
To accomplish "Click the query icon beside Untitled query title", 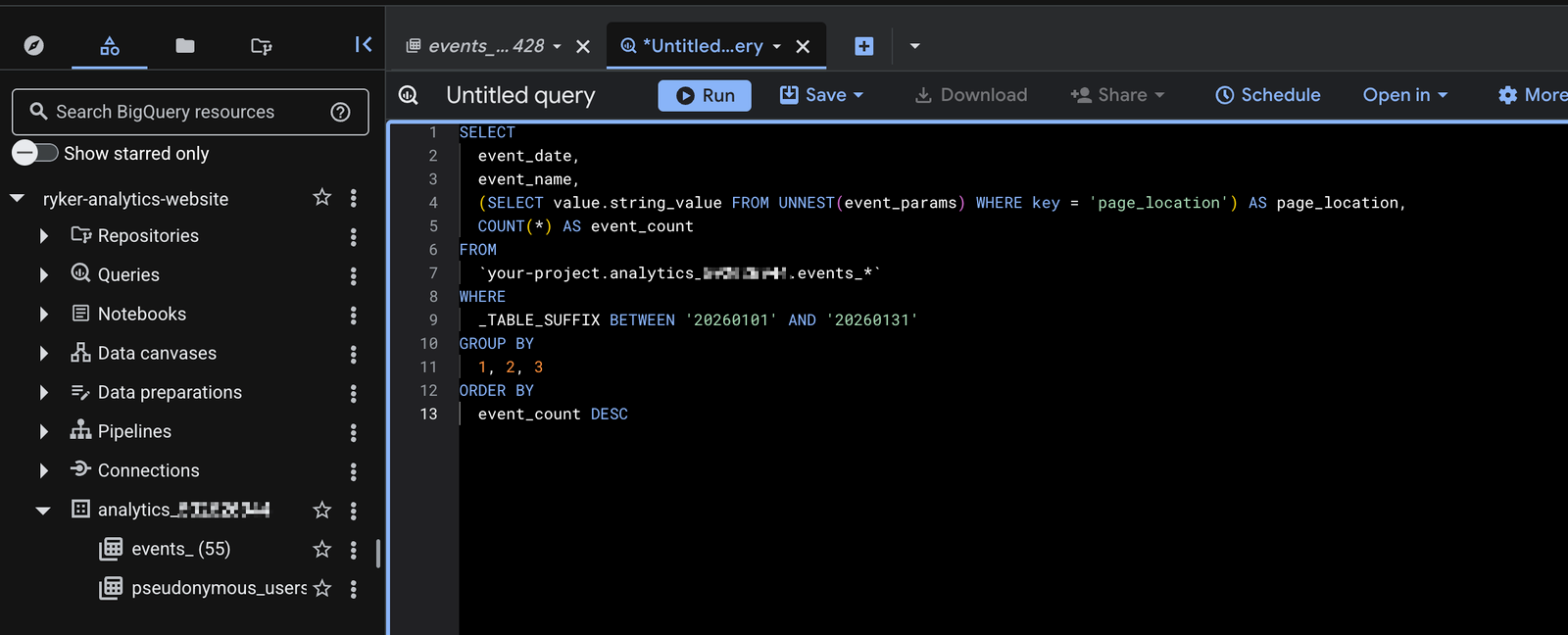I will coord(409,95).
